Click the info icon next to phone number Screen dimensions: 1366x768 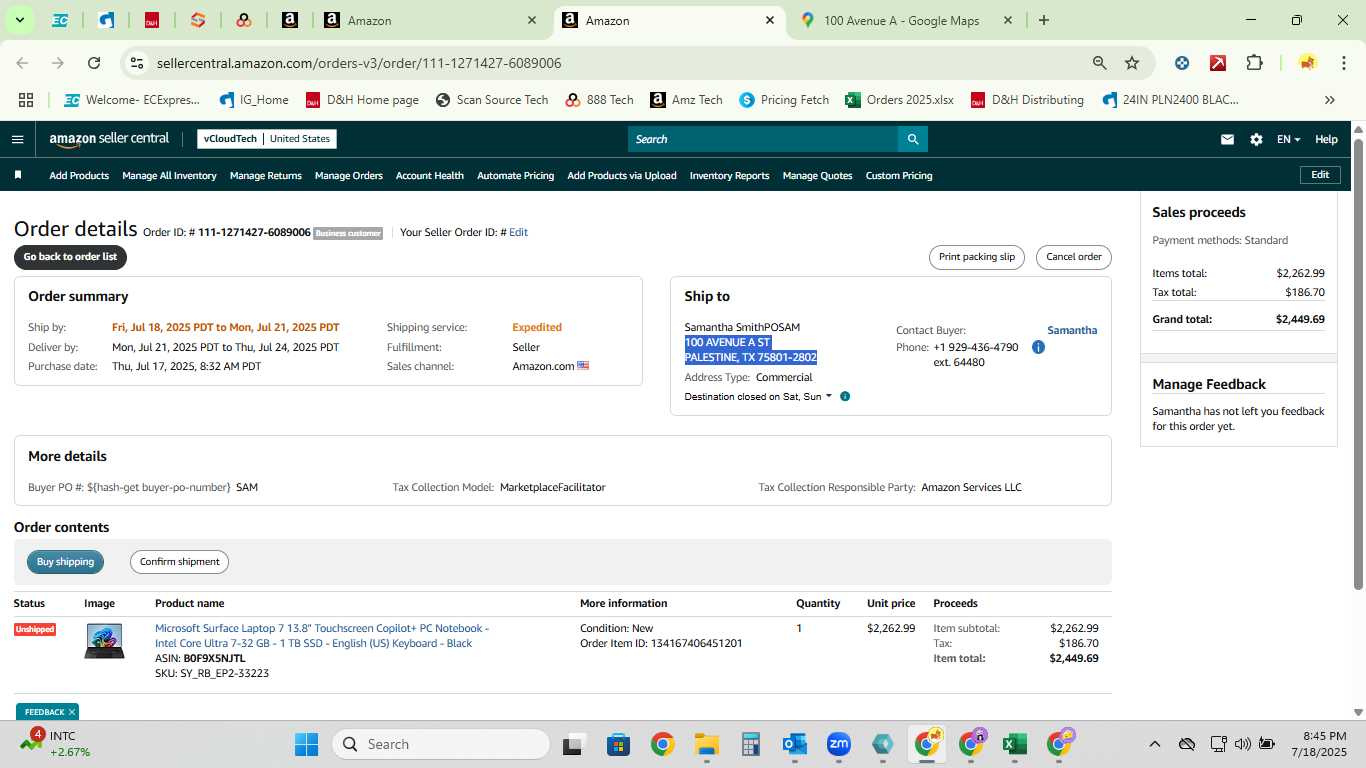[1038, 347]
